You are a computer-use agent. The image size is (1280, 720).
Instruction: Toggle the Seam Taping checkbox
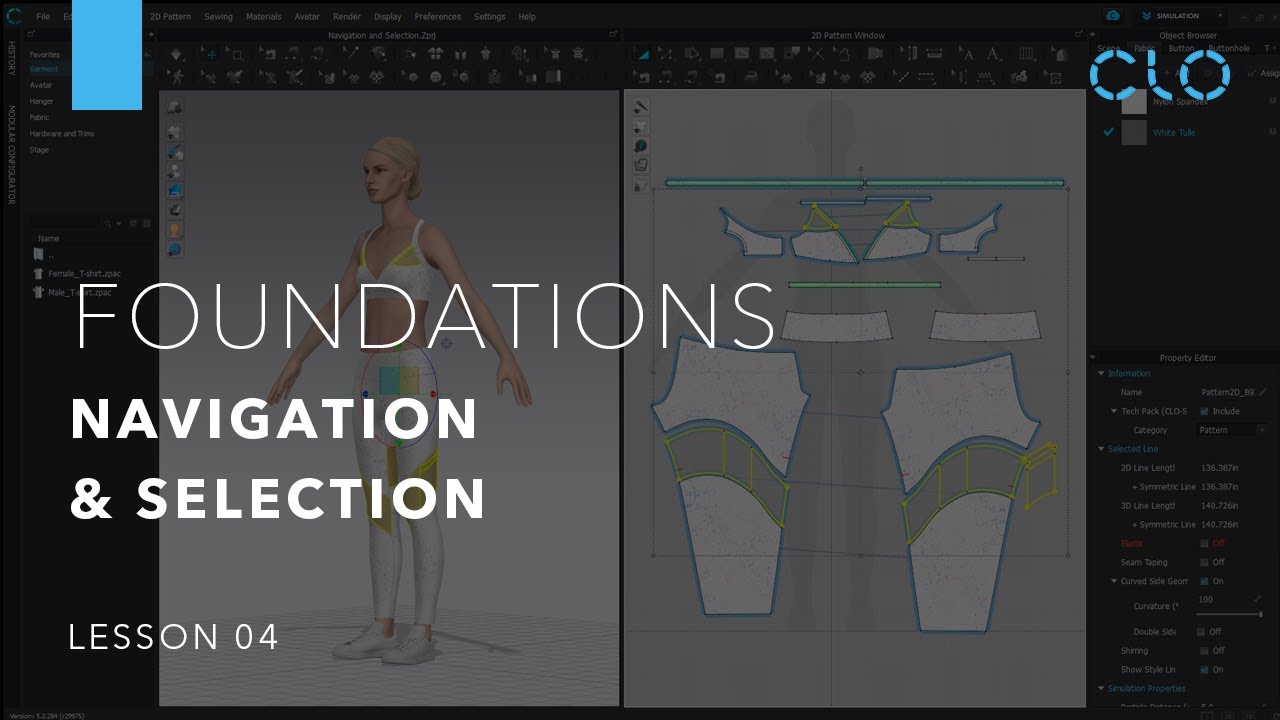tap(1204, 562)
